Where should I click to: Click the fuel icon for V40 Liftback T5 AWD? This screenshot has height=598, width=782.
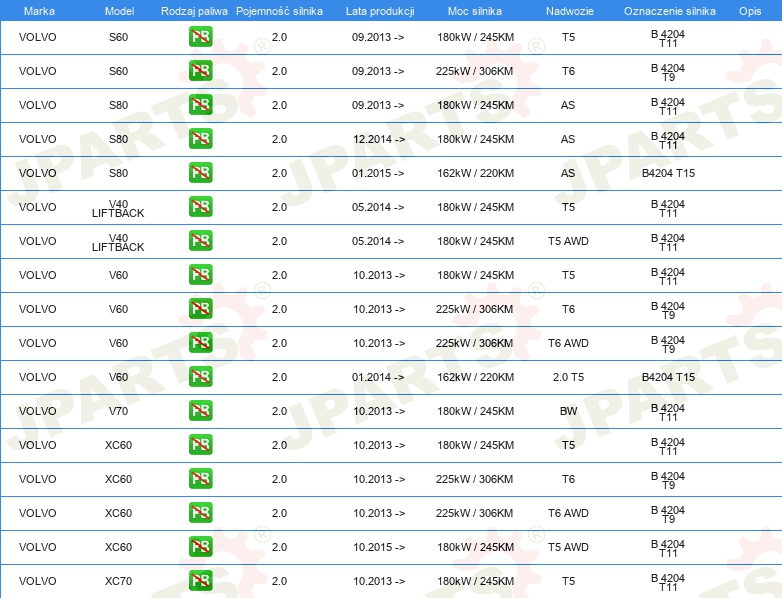pos(200,241)
